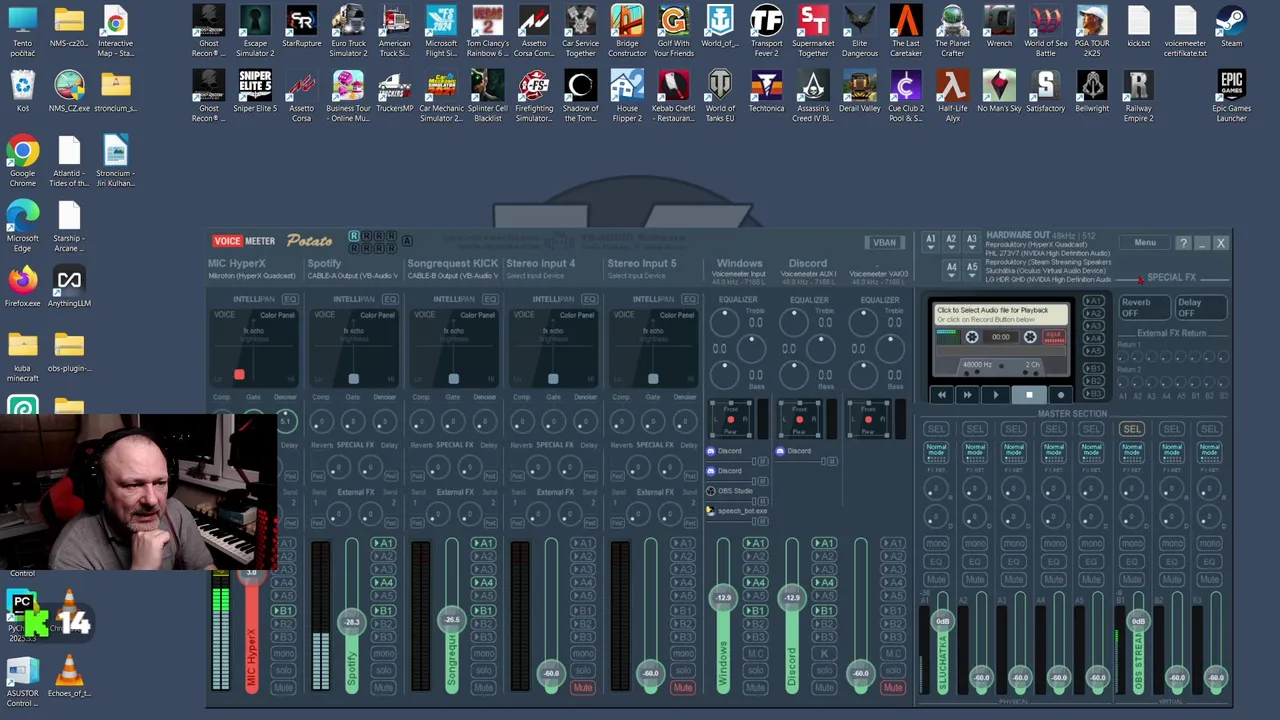Toggle EQ on the MIC HyperX strip
1280x720 pixels.
click(290, 299)
